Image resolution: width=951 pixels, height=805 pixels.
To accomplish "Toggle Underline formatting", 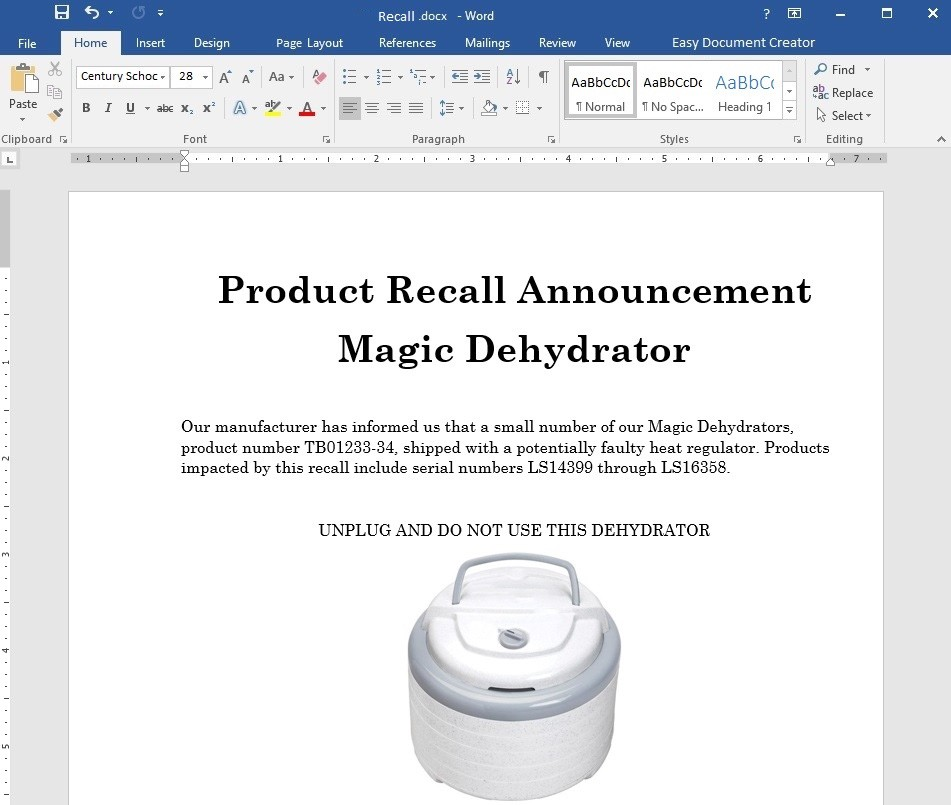I will click(x=130, y=108).
